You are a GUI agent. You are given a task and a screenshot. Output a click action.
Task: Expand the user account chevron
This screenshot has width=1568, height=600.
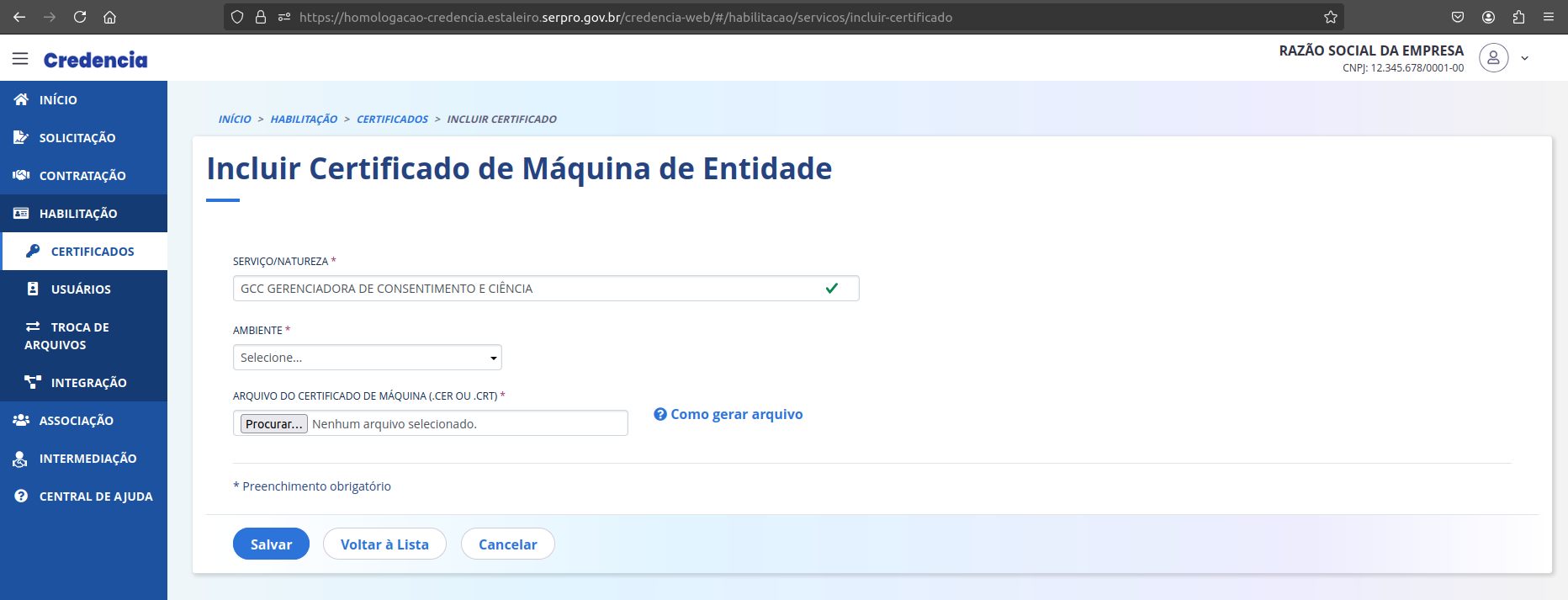coord(1524,59)
